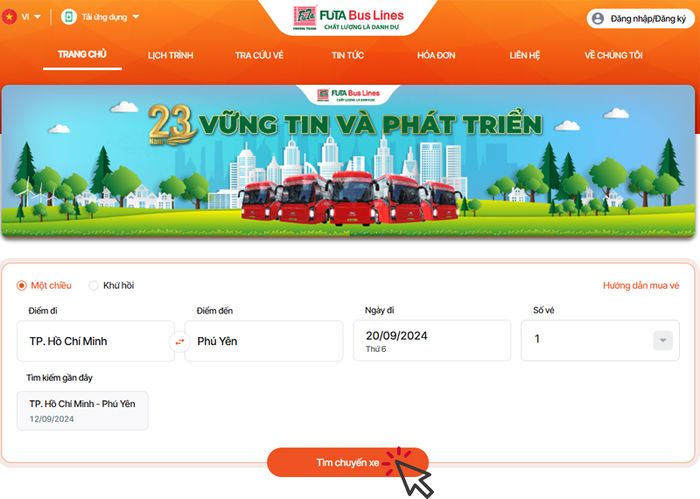Click the Vietnam flag language icon

(9, 17)
